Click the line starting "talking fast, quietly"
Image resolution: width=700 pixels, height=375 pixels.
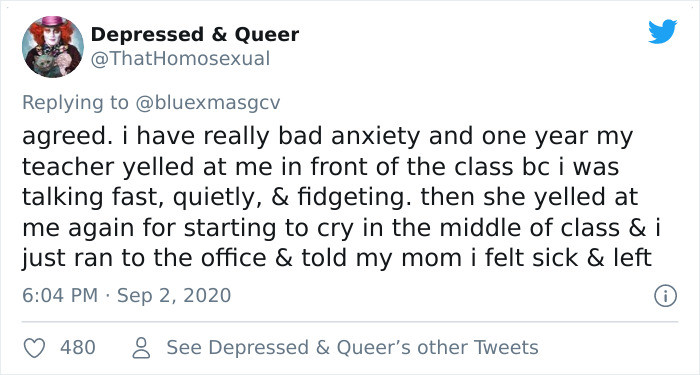click(x=330, y=198)
